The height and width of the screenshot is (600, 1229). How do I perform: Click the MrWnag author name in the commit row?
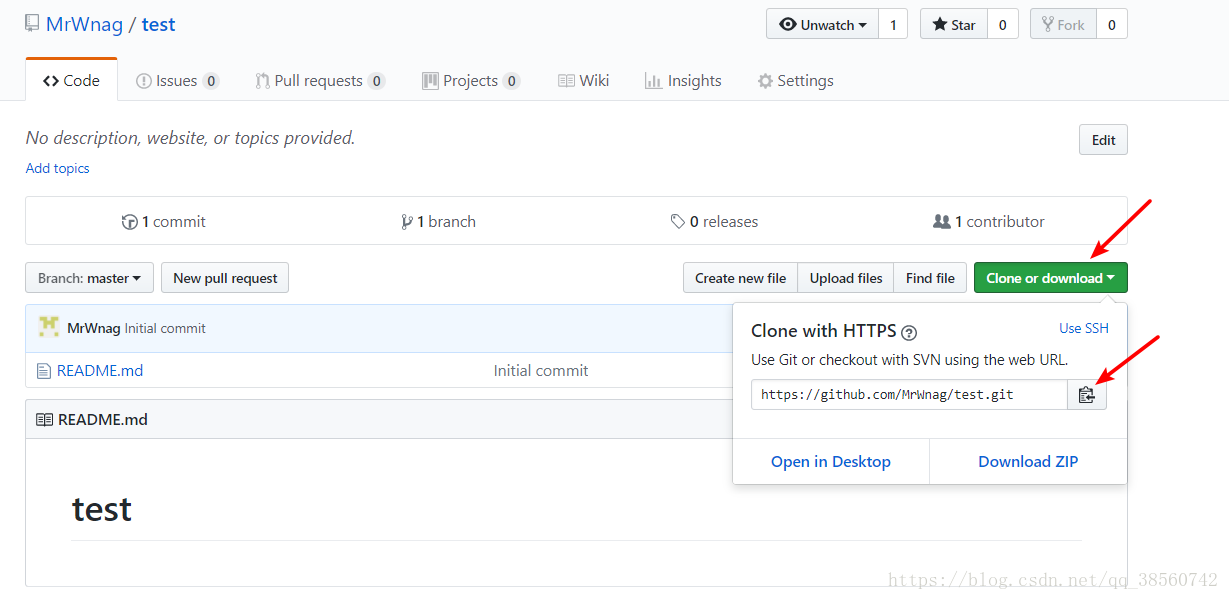pyautogui.click(x=94, y=328)
